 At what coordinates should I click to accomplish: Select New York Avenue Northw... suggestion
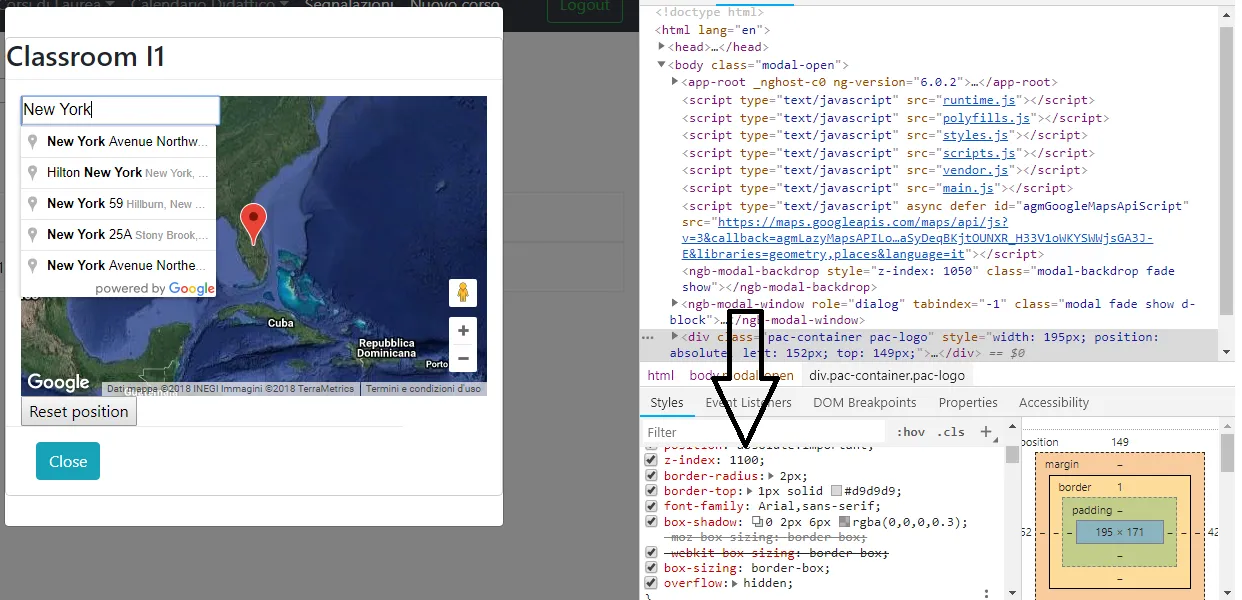click(x=118, y=142)
